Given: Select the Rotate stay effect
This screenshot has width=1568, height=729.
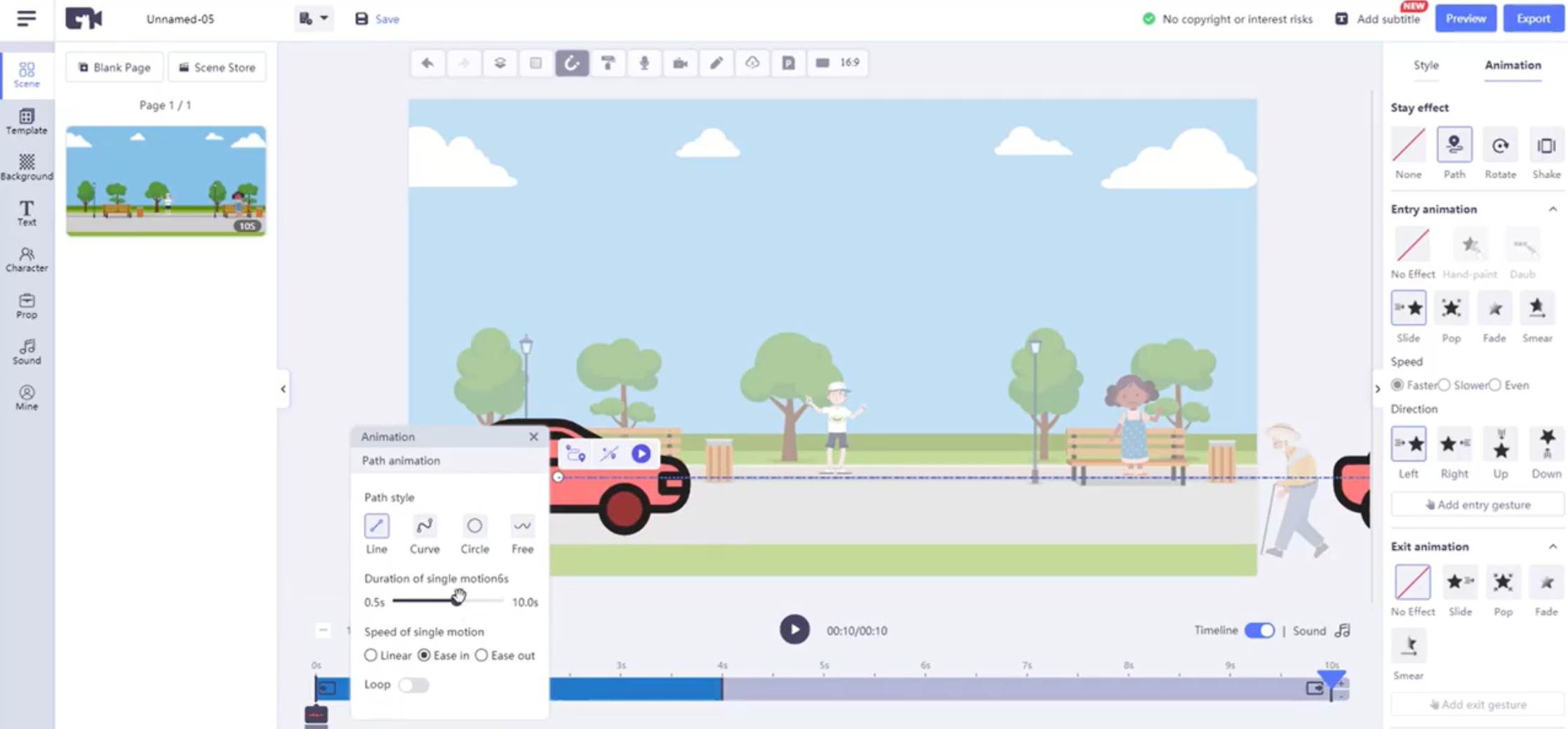Looking at the screenshot, I should (1501, 145).
